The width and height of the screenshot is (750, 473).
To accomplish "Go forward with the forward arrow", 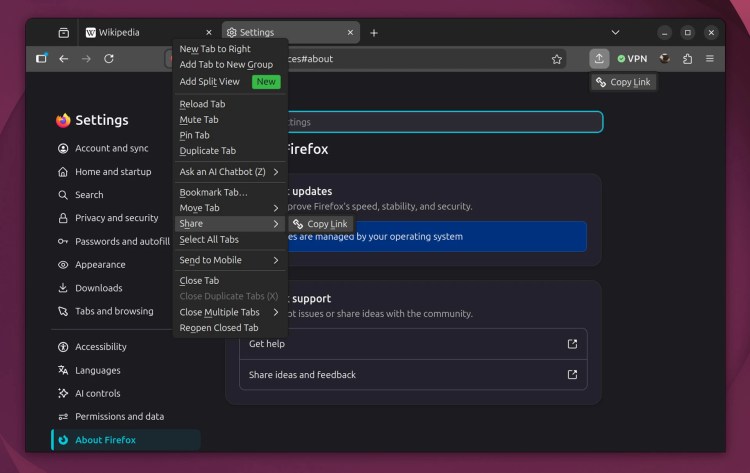I will (86, 58).
